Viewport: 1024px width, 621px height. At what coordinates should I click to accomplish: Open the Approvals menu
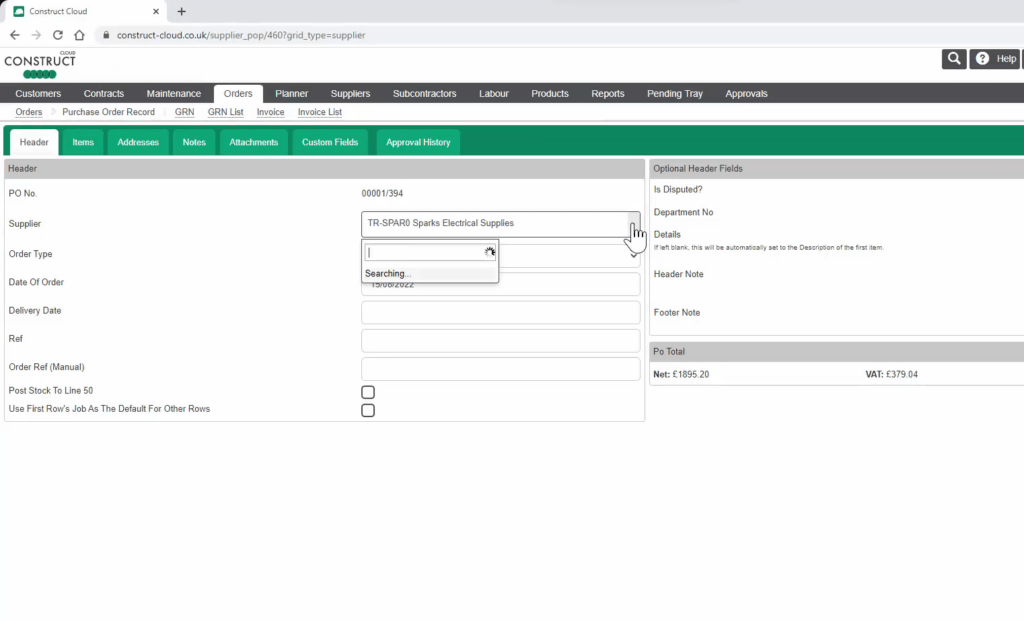[x=746, y=93]
